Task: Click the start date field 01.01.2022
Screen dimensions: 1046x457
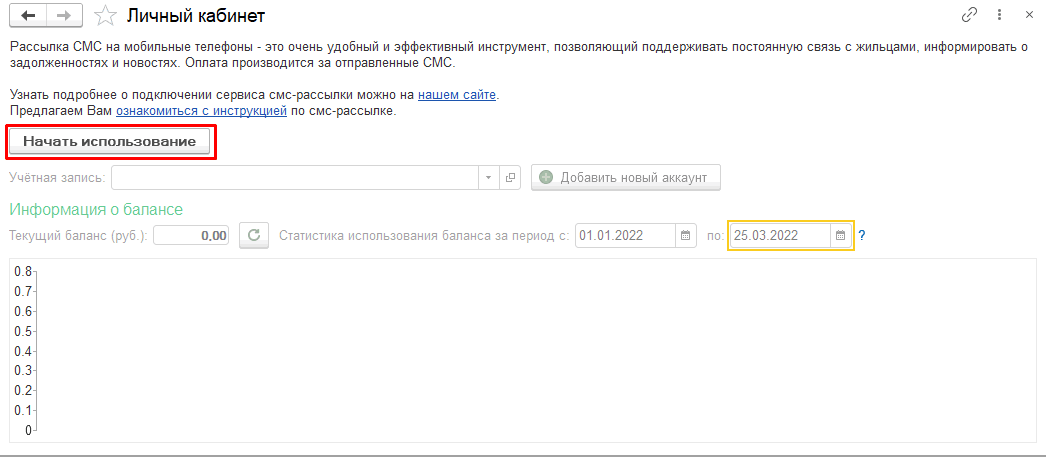Action: coord(626,236)
